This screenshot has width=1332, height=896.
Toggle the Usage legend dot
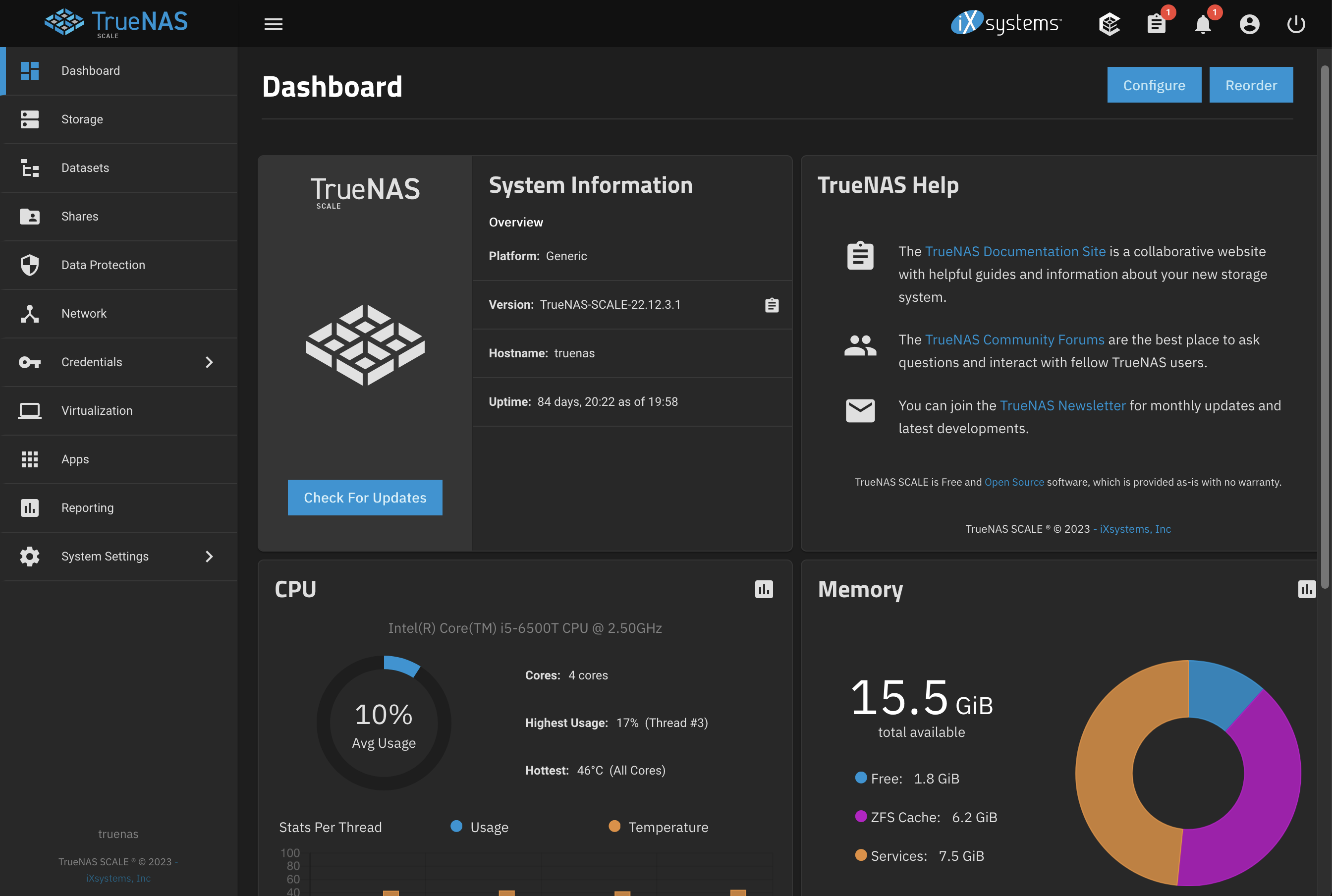[x=456, y=826]
